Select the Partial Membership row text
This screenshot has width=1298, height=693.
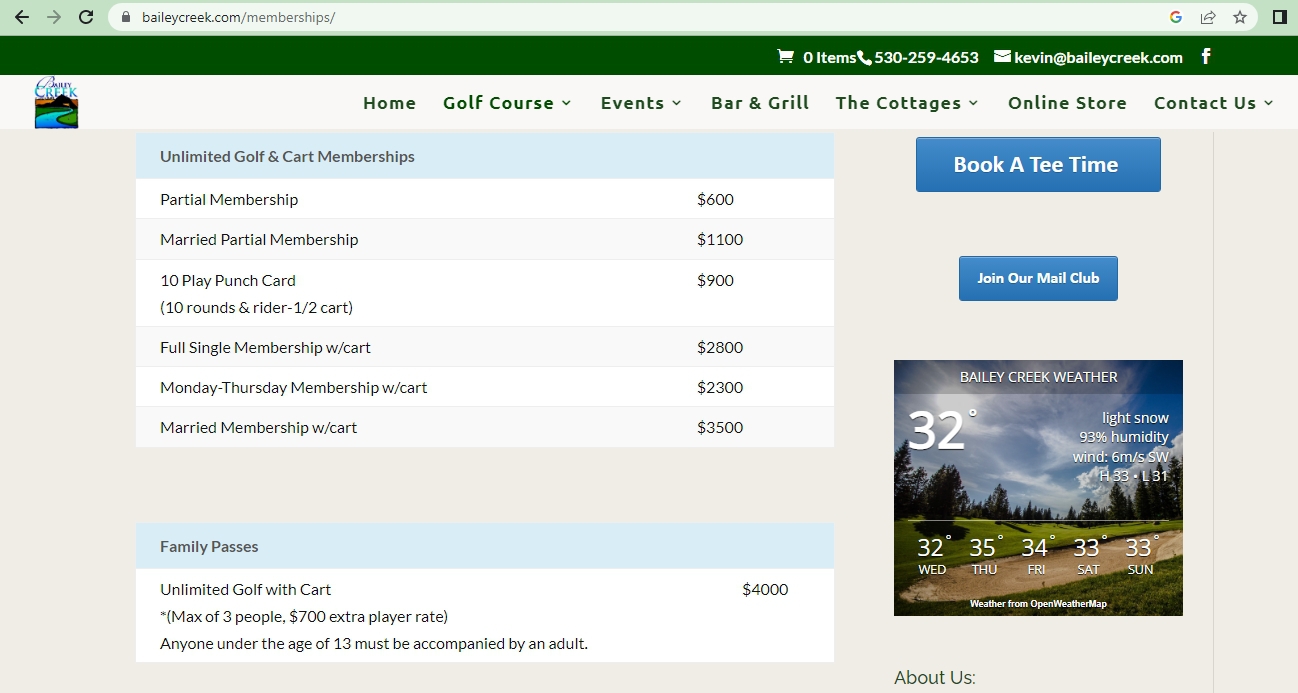229,199
